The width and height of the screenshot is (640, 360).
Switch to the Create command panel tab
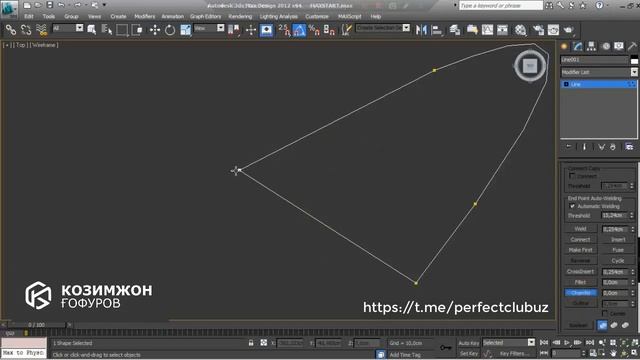pyautogui.click(x=564, y=46)
